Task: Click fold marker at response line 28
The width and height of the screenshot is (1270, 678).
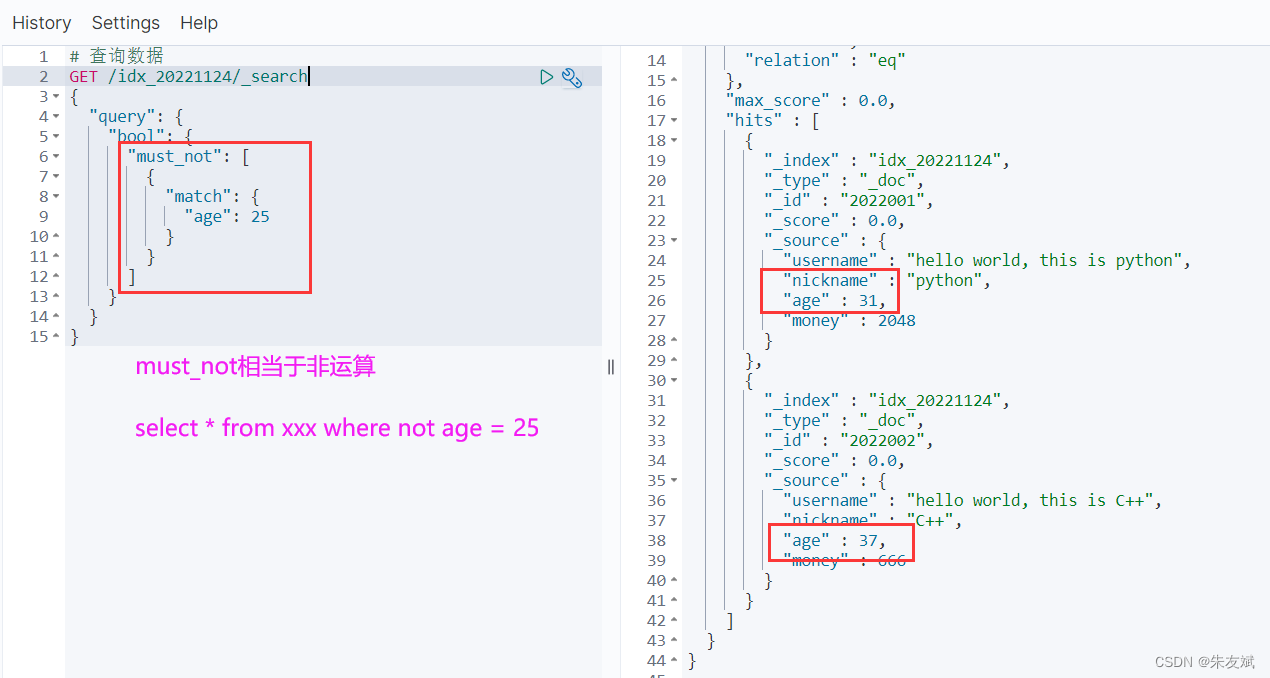Action: pos(674,341)
